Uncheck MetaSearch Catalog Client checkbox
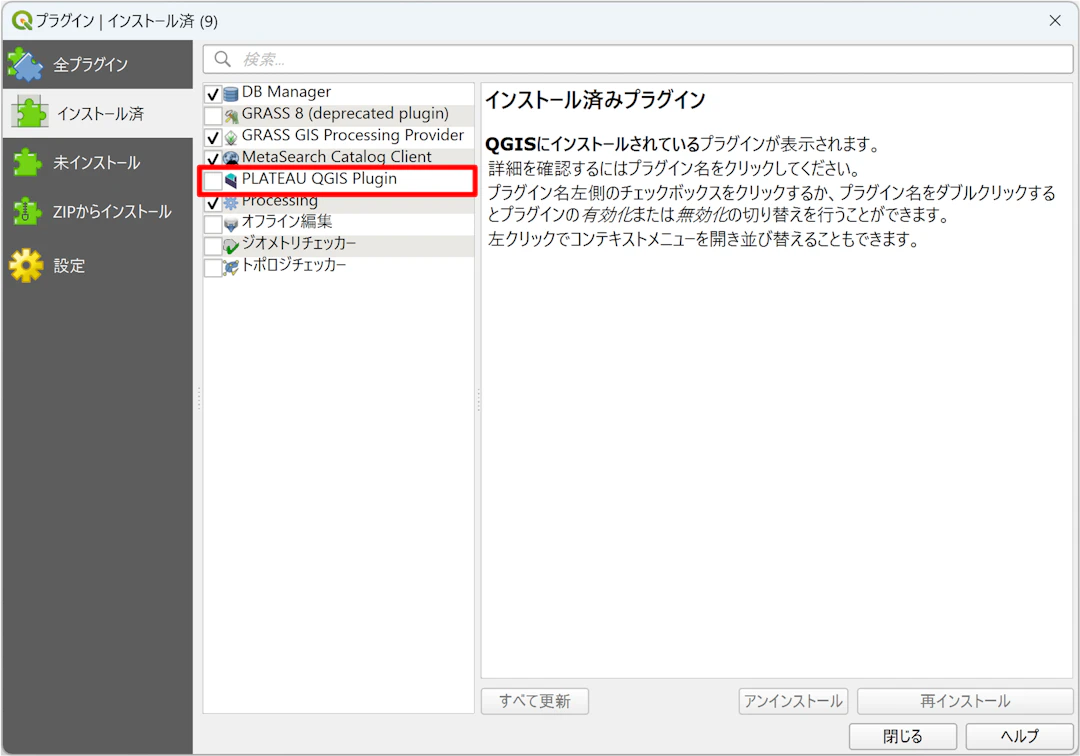Image resolution: width=1080 pixels, height=756 pixels. point(213,159)
